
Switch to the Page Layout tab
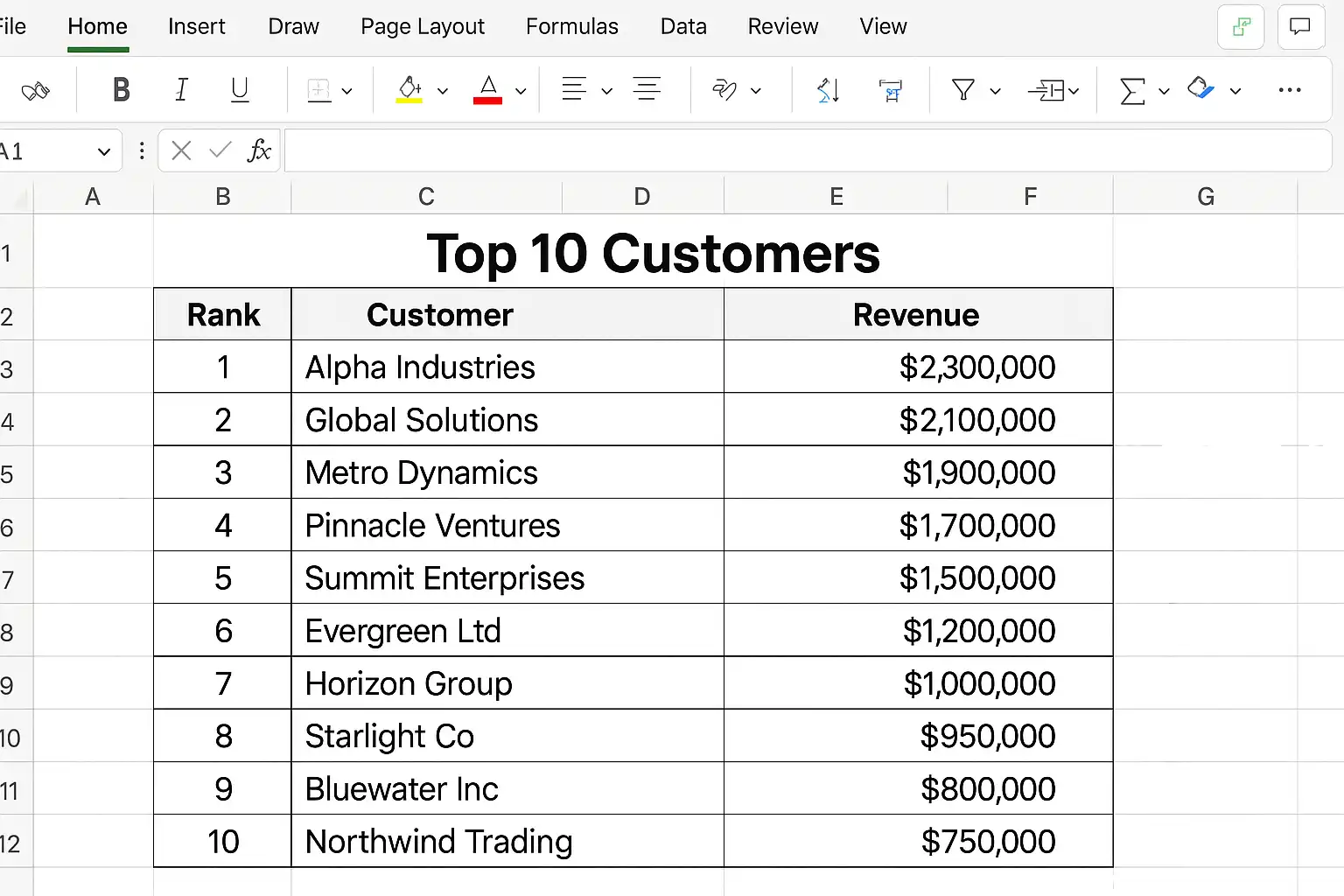[422, 27]
